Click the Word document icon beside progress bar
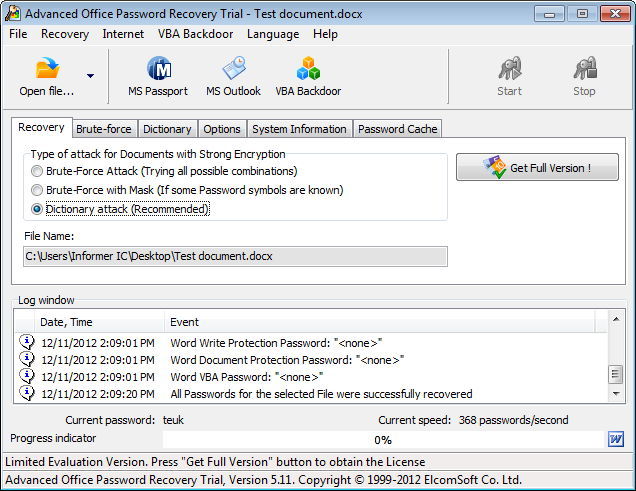The height and width of the screenshot is (491, 636). pos(616,439)
